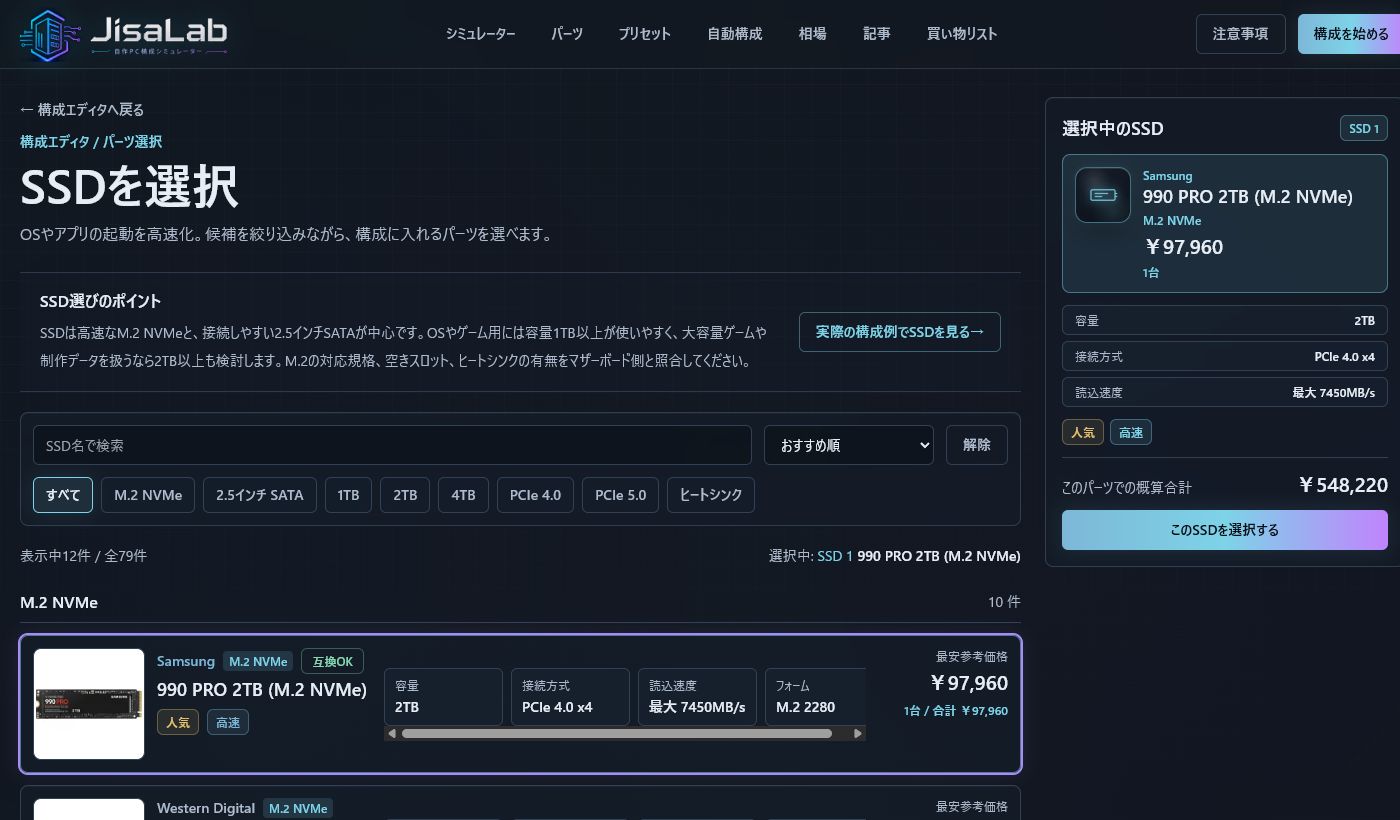This screenshot has height=820, width=1400.
Task: Click the 990 PRO 2TB title in the product card
Action: [262, 690]
